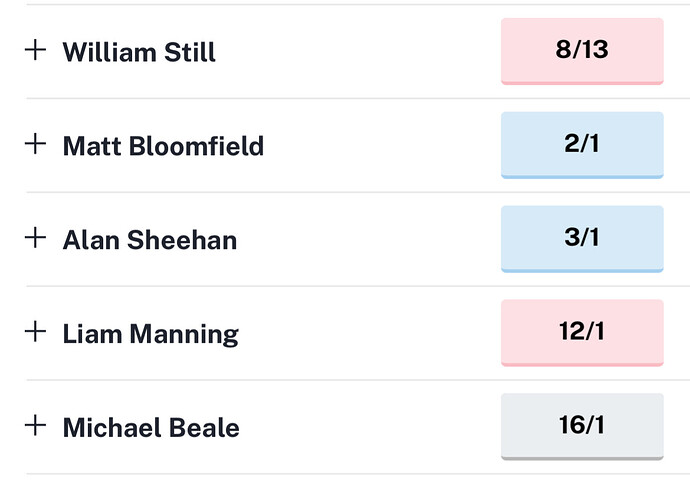The image size is (690, 481).
Task: Select the 8/13 odds for William Still
Action: (x=581, y=50)
